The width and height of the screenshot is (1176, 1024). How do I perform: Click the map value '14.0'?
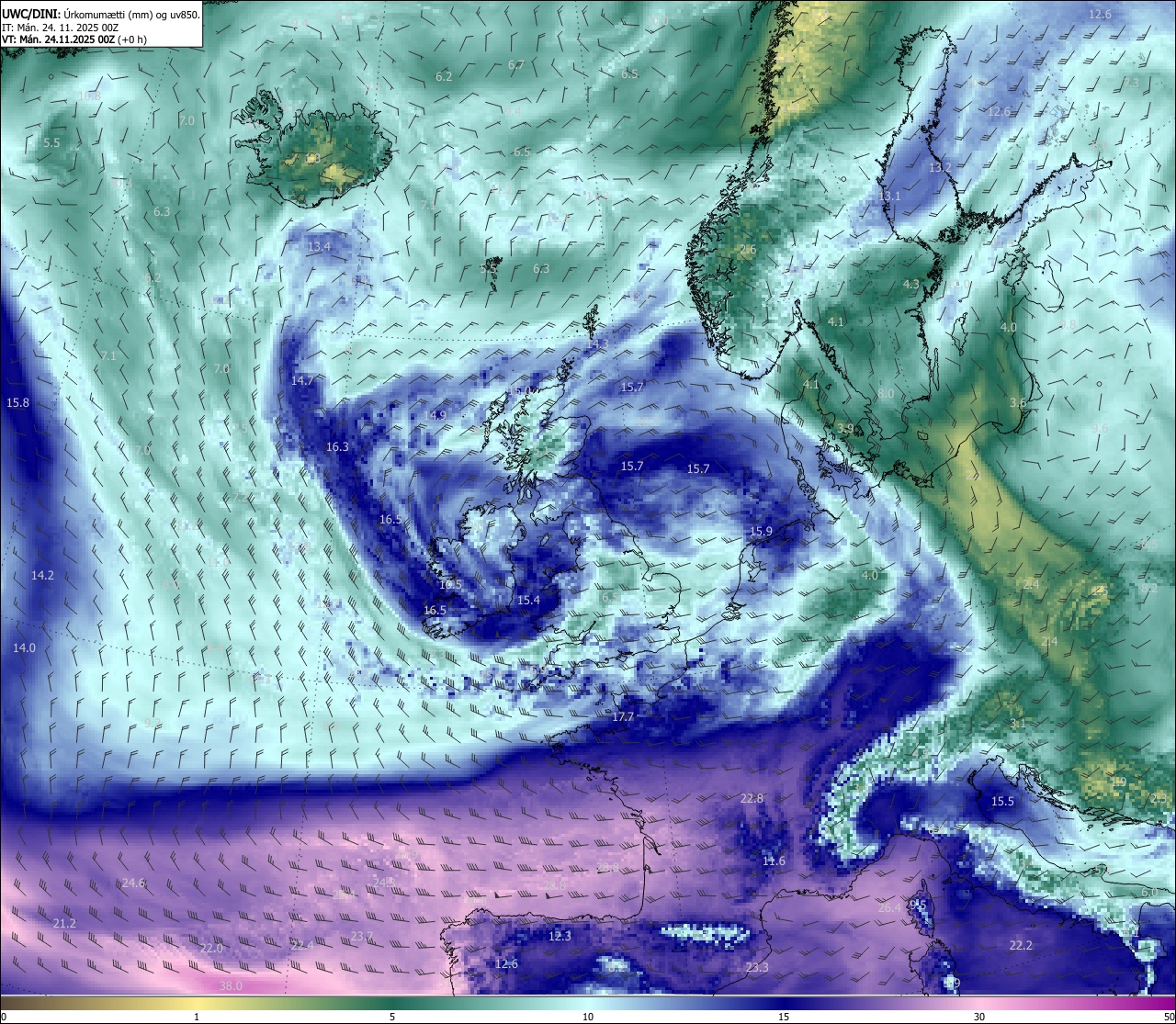(x=24, y=648)
